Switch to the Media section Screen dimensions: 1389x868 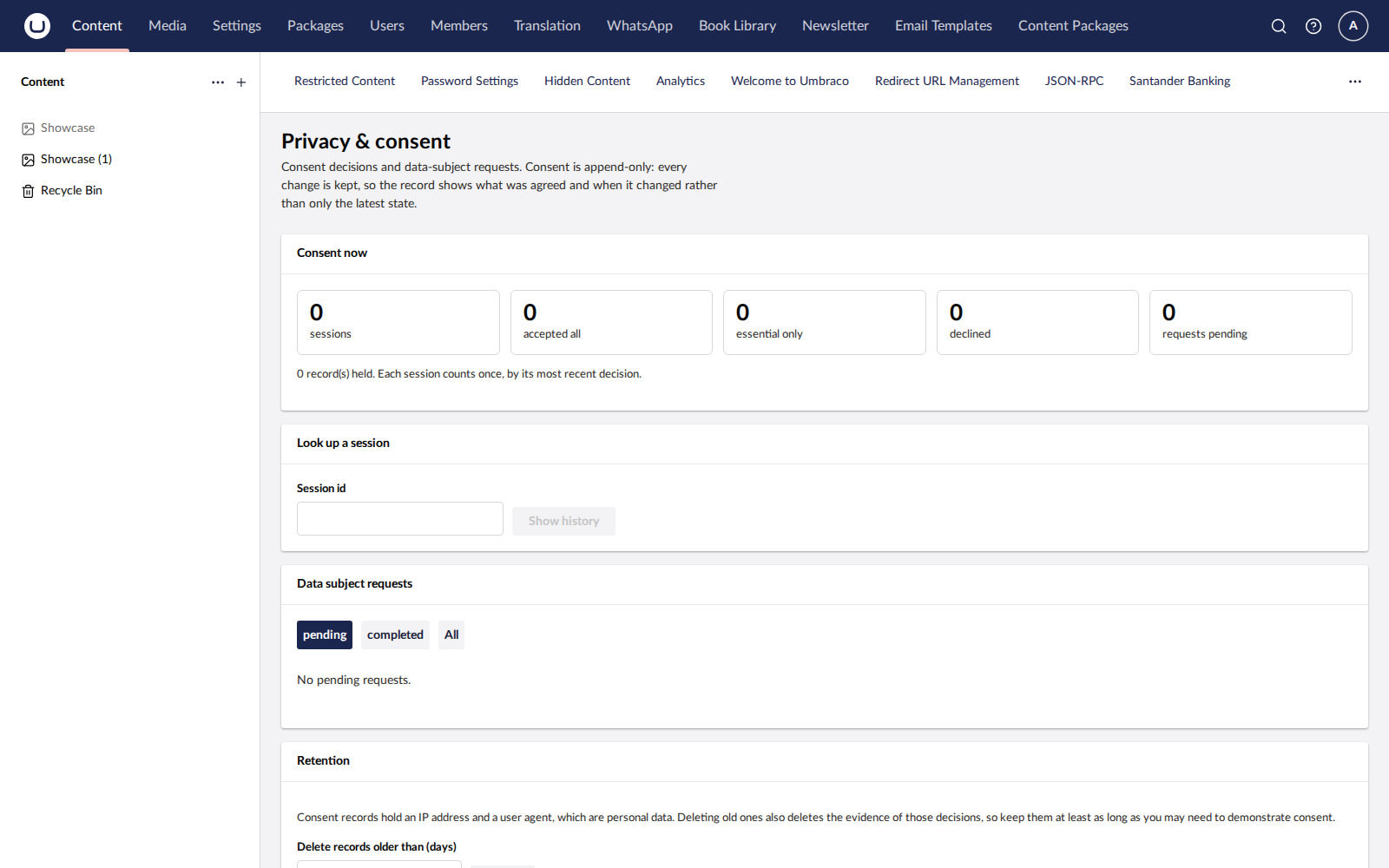[x=168, y=26]
